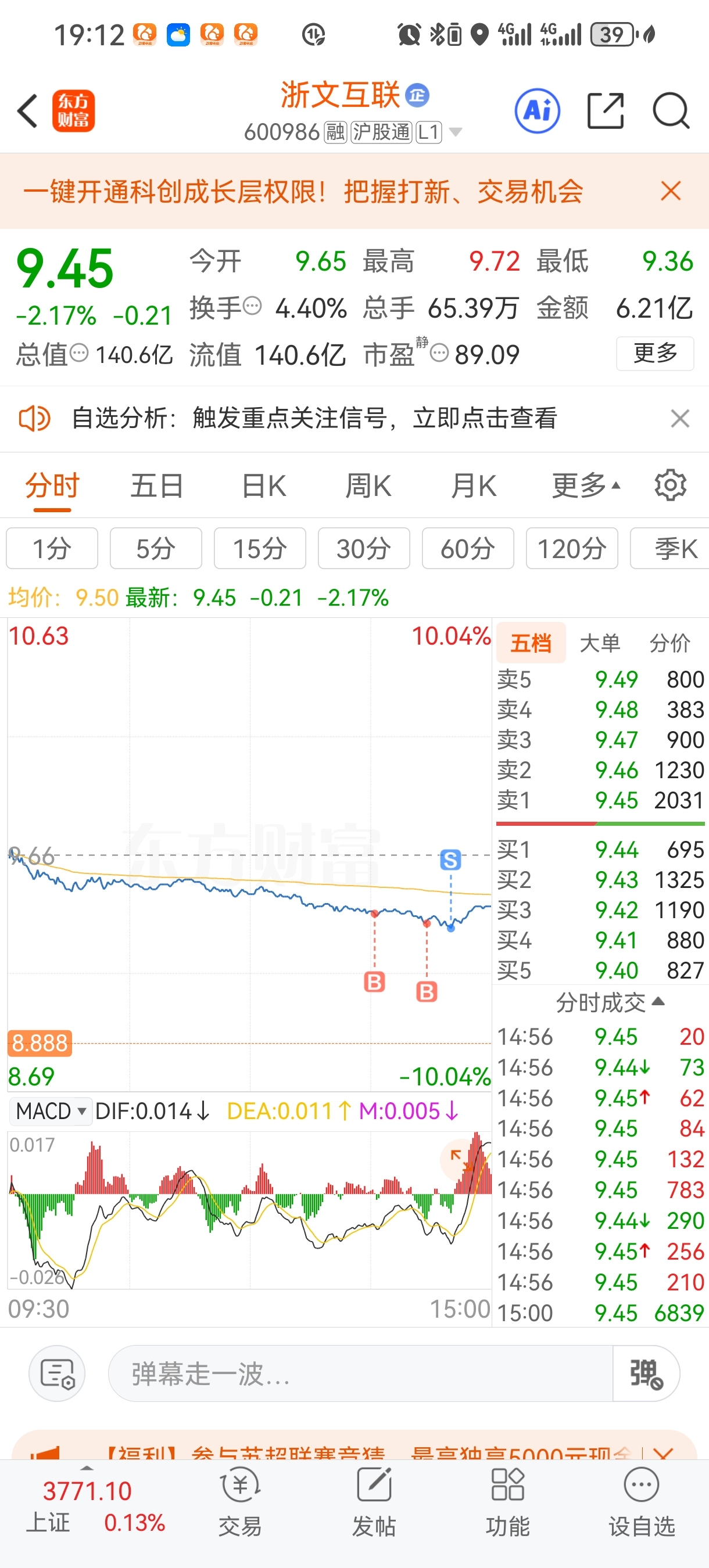Open the 功能 functions icon

pyautogui.click(x=507, y=1502)
